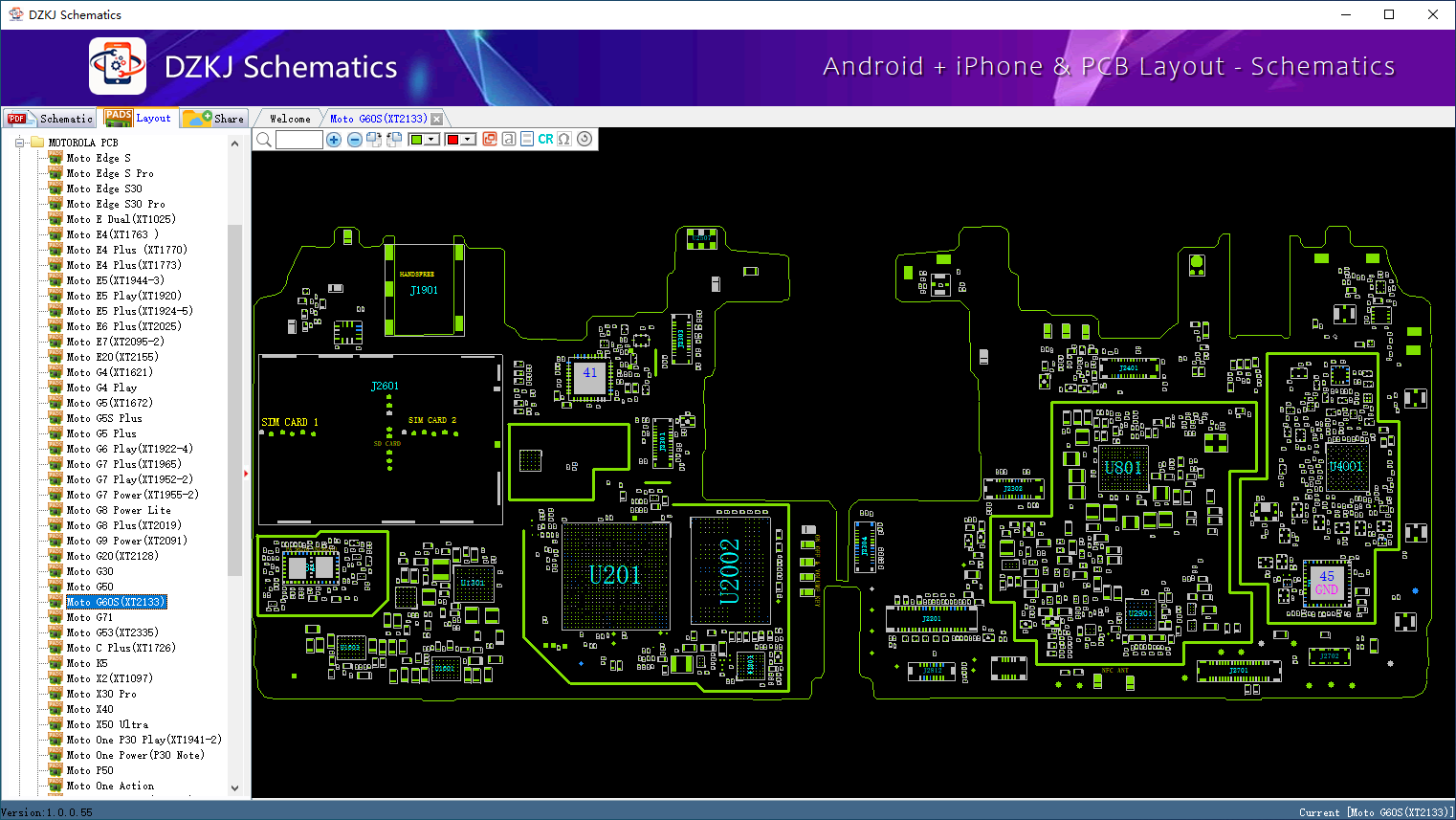Select Moto E20(XT2155) in the list
Screen dimensions: 1456x820
112,357
